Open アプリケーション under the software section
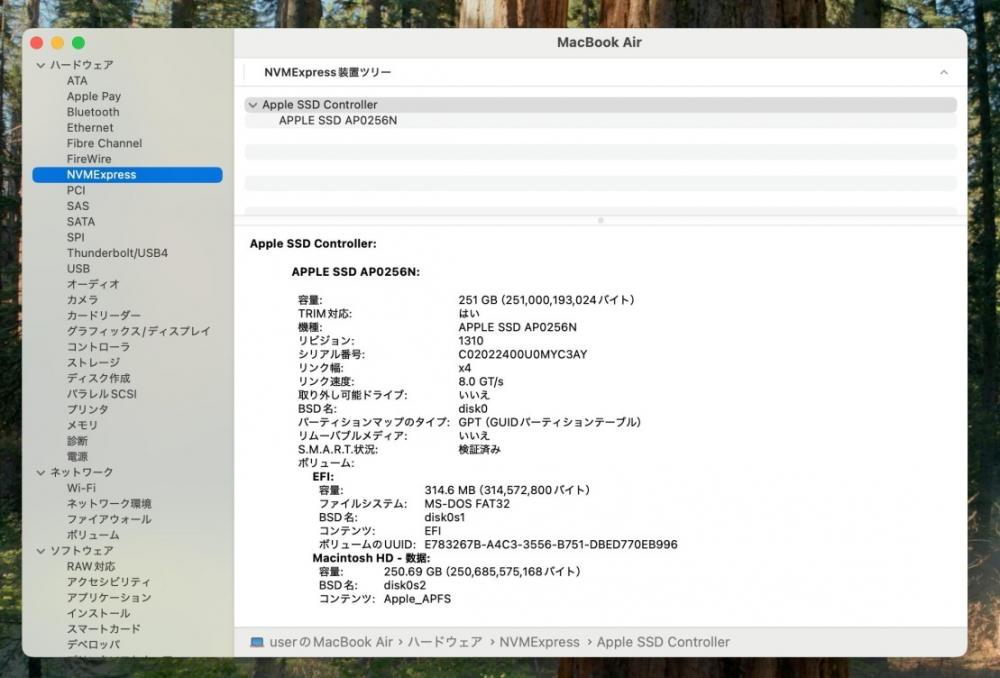Image resolution: width=1000 pixels, height=678 pixels. tap(109, 597)
